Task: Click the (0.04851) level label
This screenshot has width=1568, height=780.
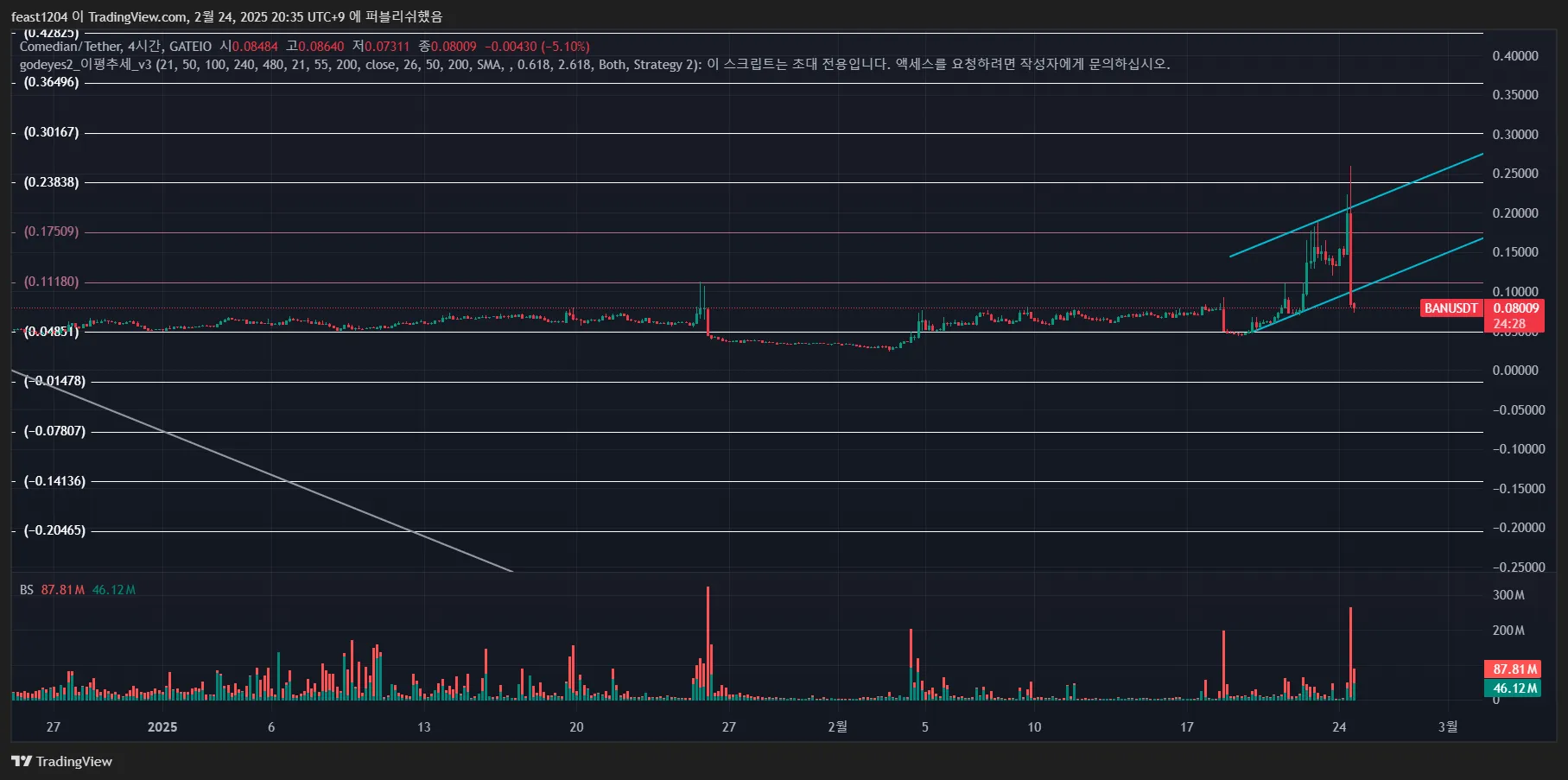Action: pos(51,332)
